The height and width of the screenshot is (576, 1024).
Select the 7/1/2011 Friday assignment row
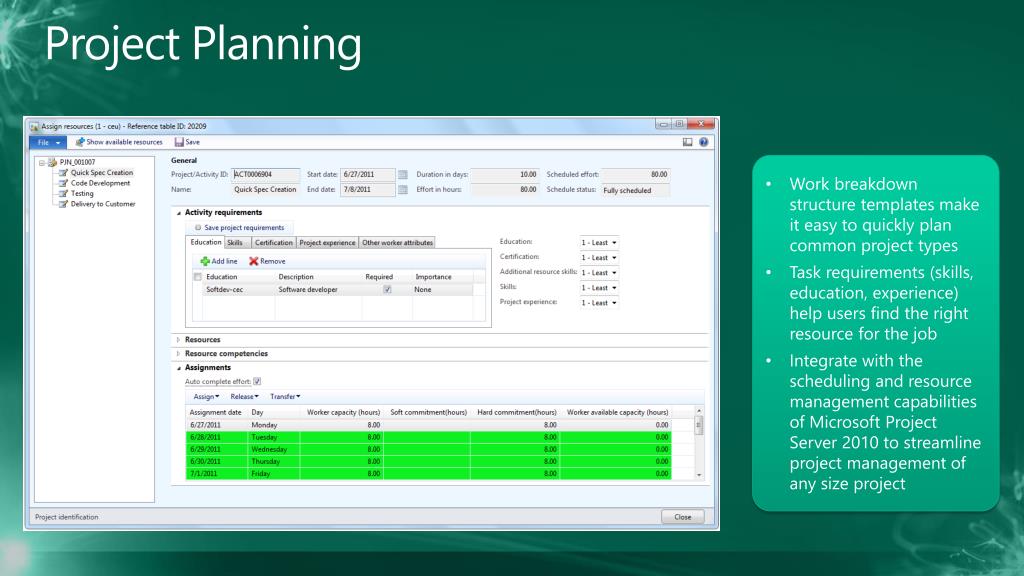coord(429,474)
